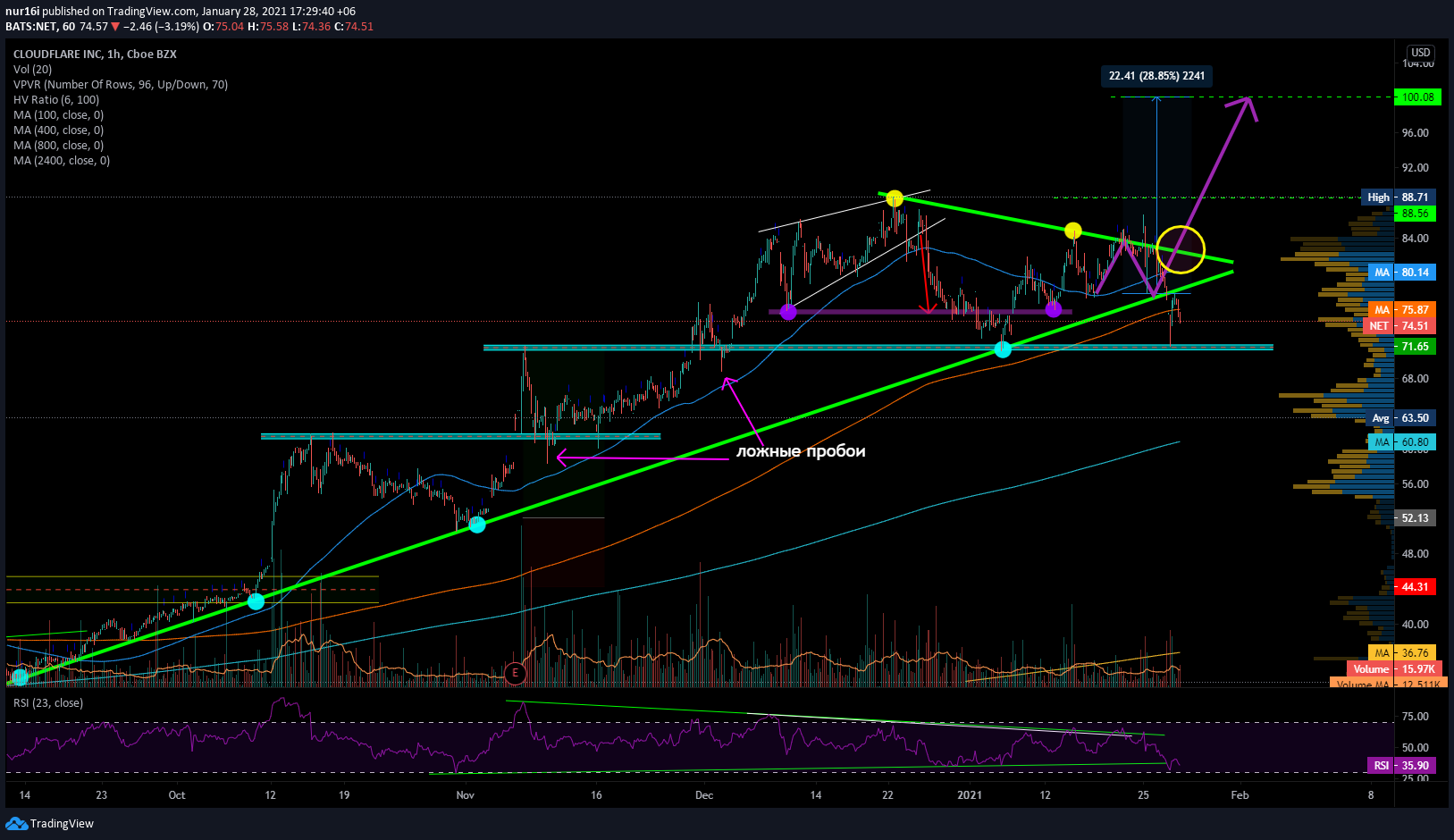Viewport: 1454px width, 840px height.
Task: Click the 52.13 gray price label
Action: point(1415,517)
